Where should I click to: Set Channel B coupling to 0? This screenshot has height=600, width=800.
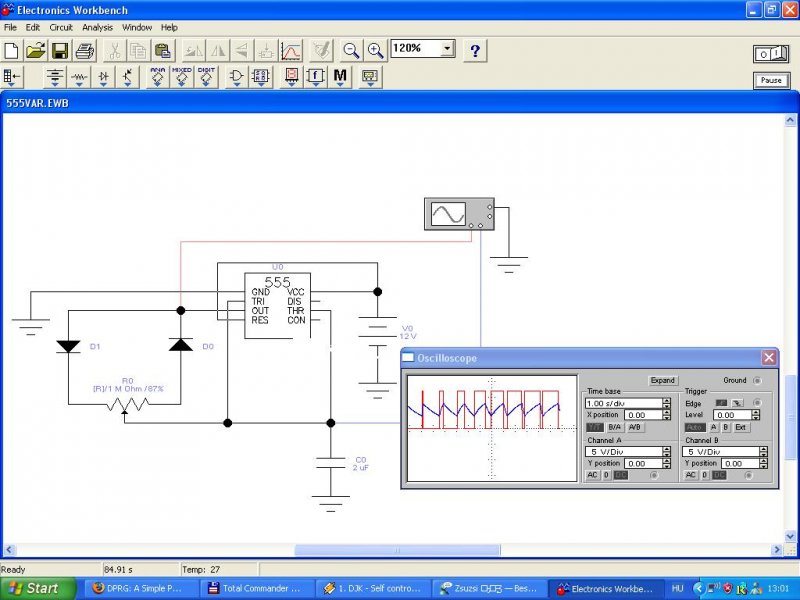click(x=704, y=475)
